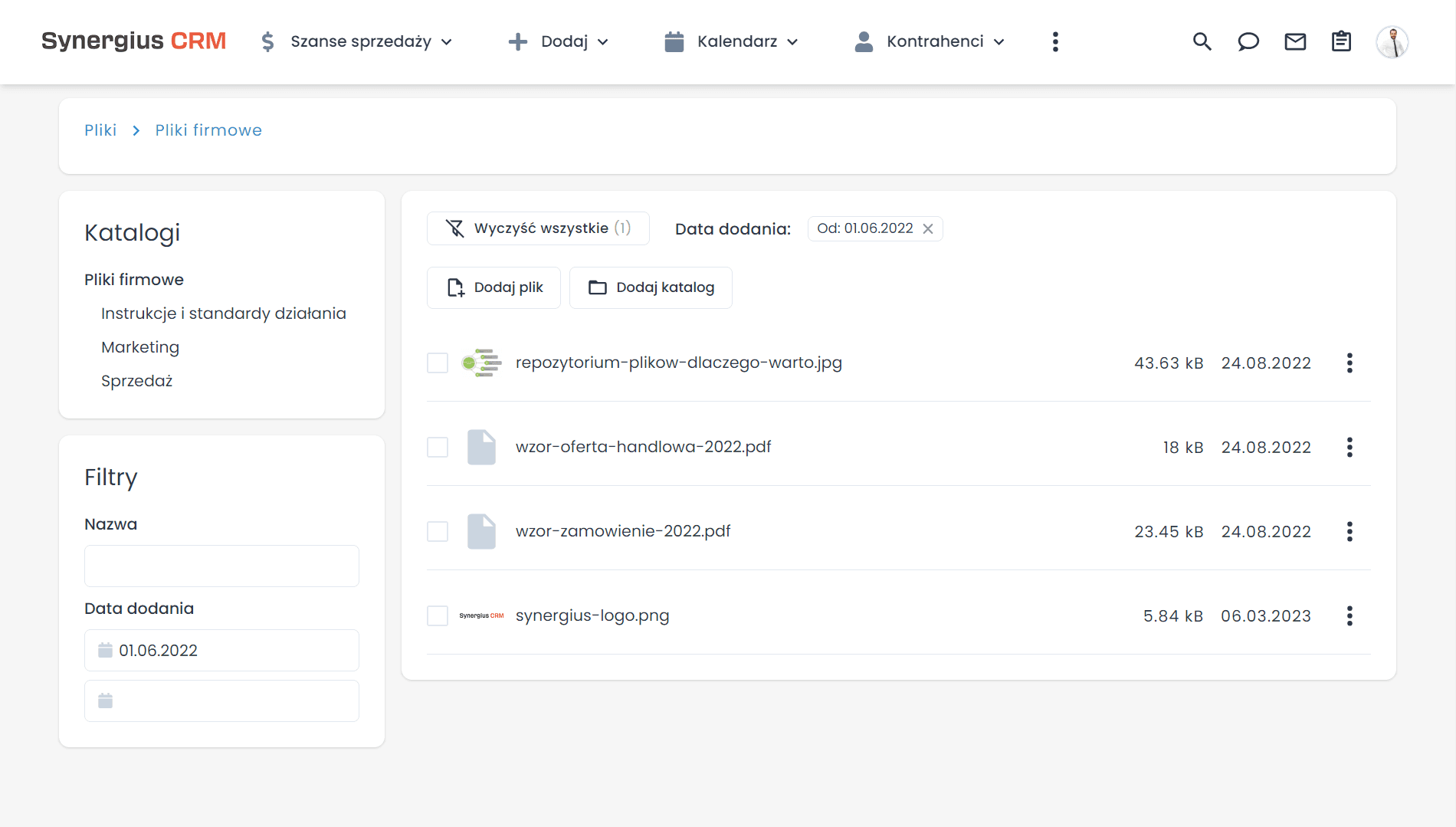Select checkbox for wzor-zamowienie-2022.pdf

coord(437,531)
